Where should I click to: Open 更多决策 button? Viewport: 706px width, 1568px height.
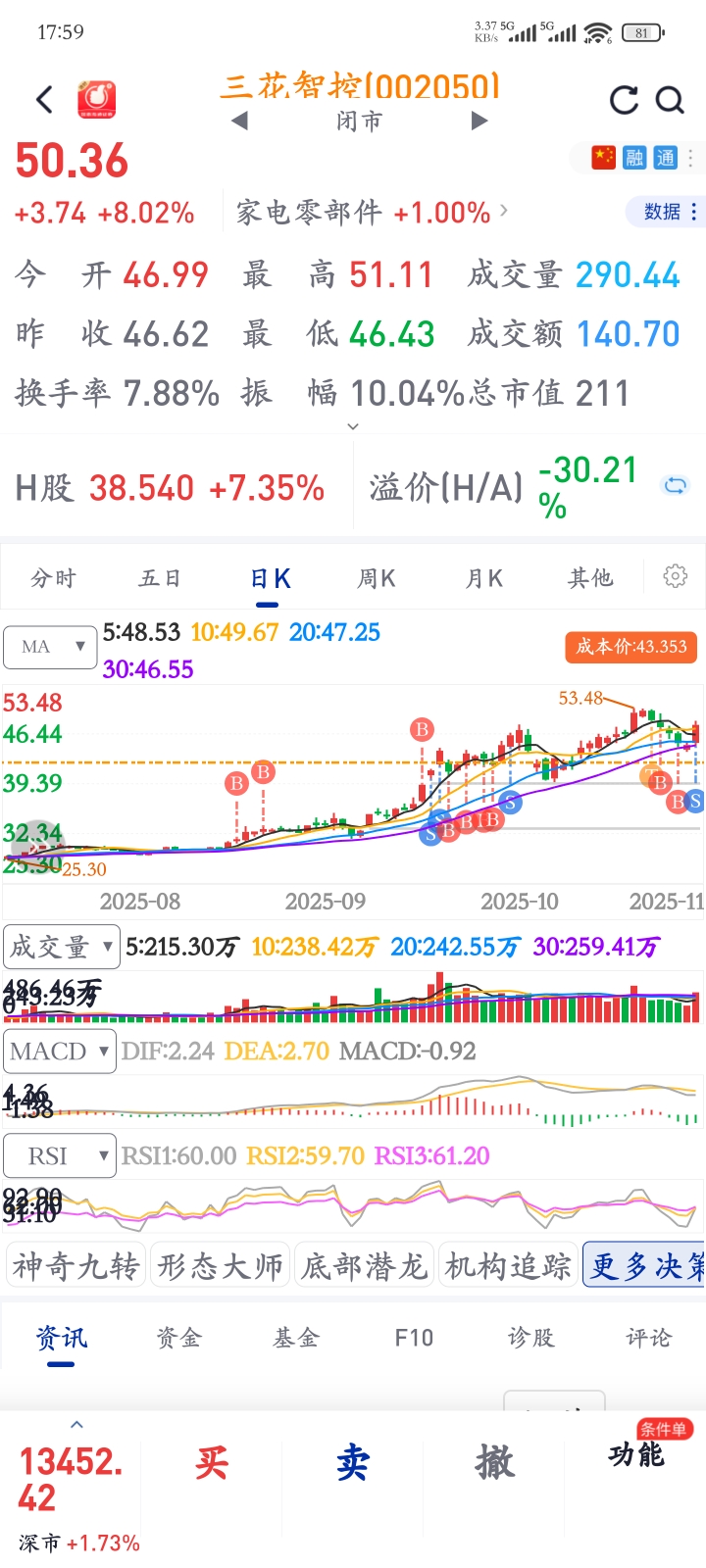pyautogui.click(x=645, y=1265)
